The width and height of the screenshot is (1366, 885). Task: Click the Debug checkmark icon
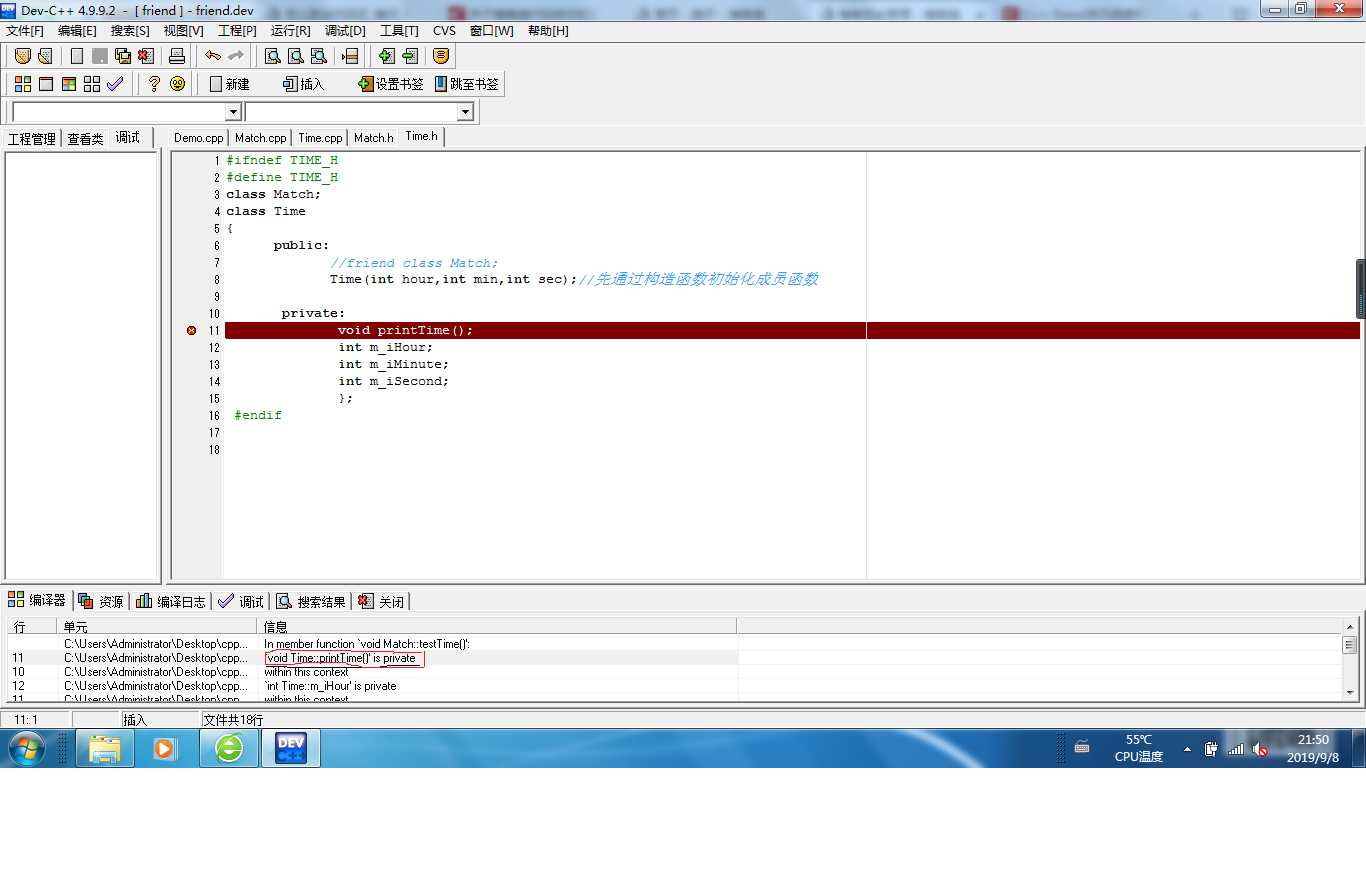click(x=115, y=84)
